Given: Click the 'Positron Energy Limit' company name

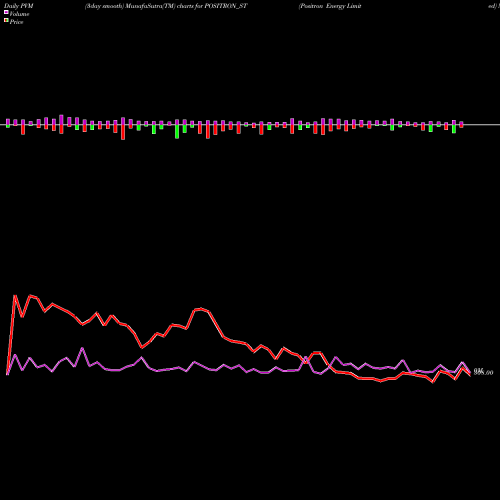Looking at the screenshot, I should 330,6.
